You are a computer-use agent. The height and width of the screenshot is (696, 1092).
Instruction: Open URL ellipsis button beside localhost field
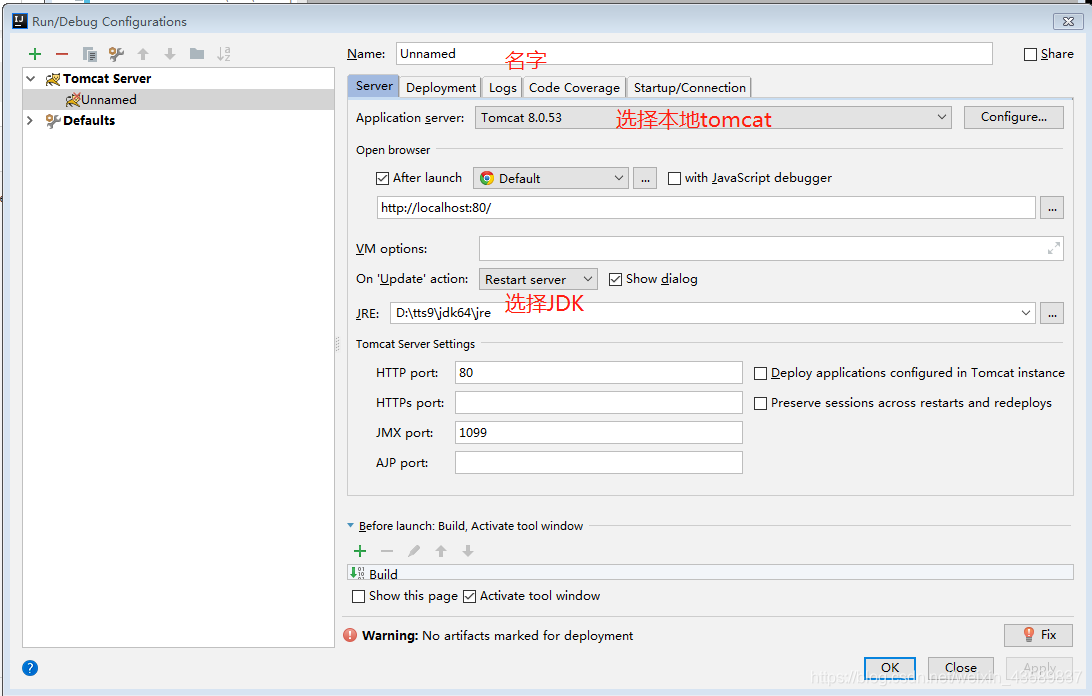pos(1052,208)
